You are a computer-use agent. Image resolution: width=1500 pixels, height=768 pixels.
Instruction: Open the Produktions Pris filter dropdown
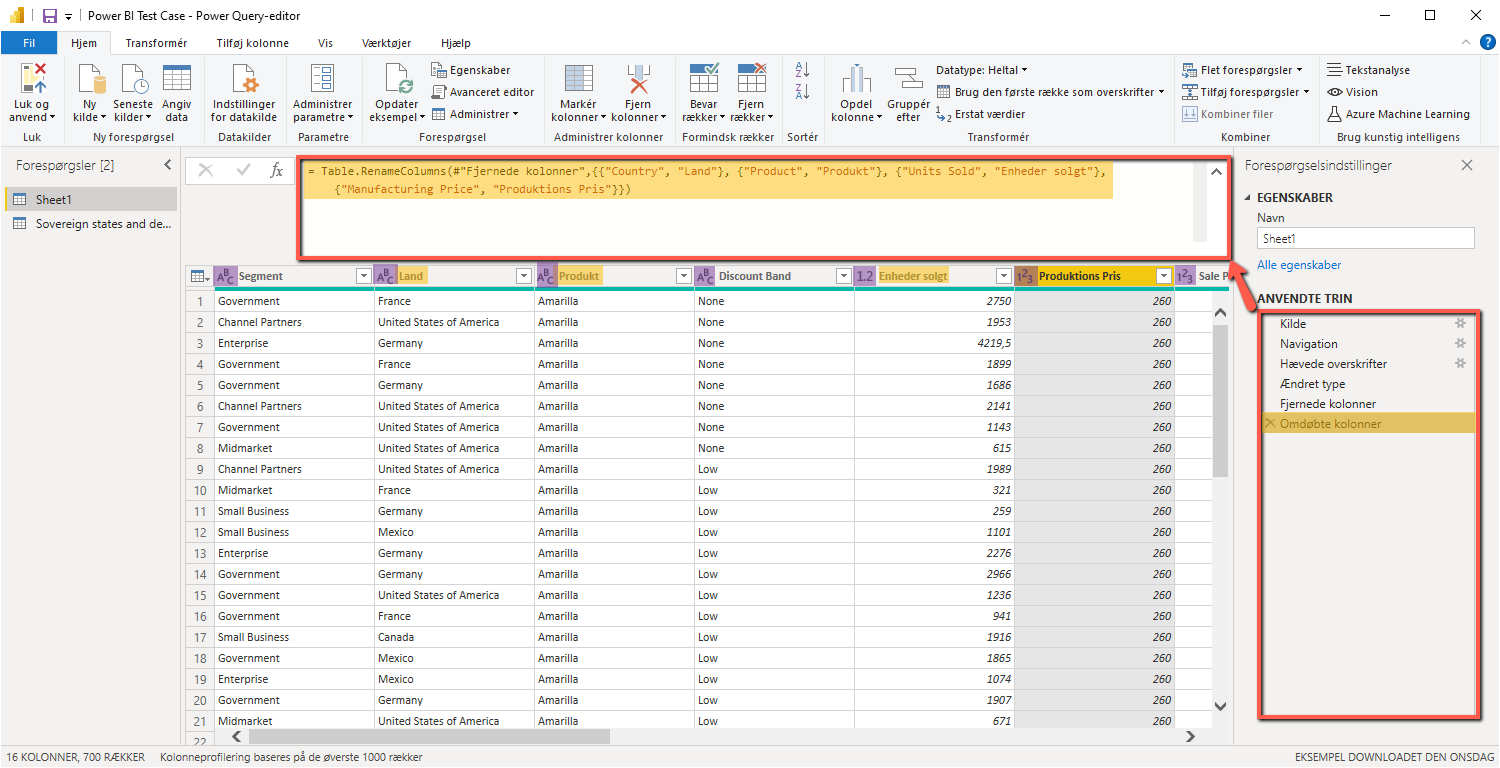coord(1163,276)
